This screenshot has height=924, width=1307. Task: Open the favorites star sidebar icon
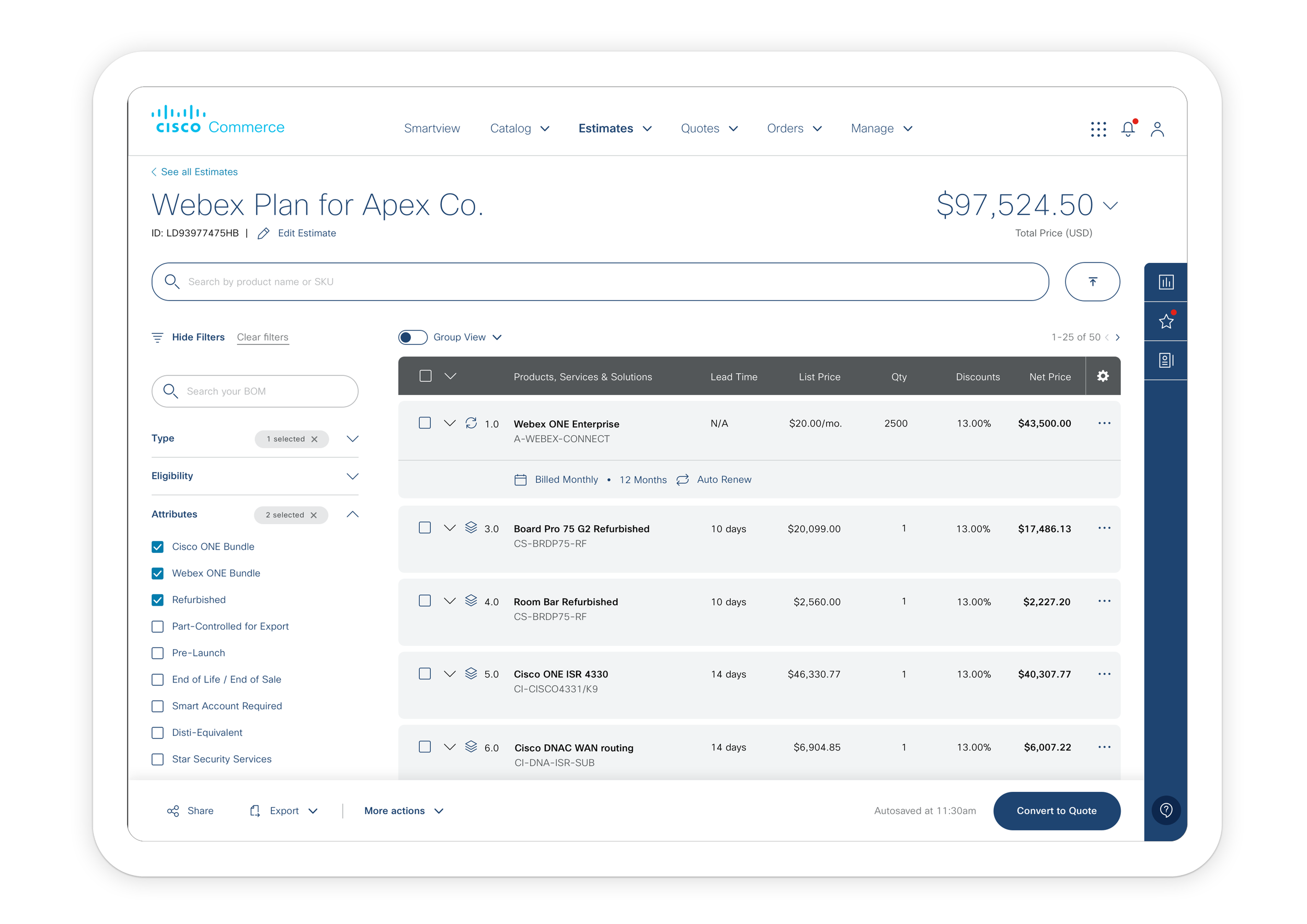point(1166,321)
